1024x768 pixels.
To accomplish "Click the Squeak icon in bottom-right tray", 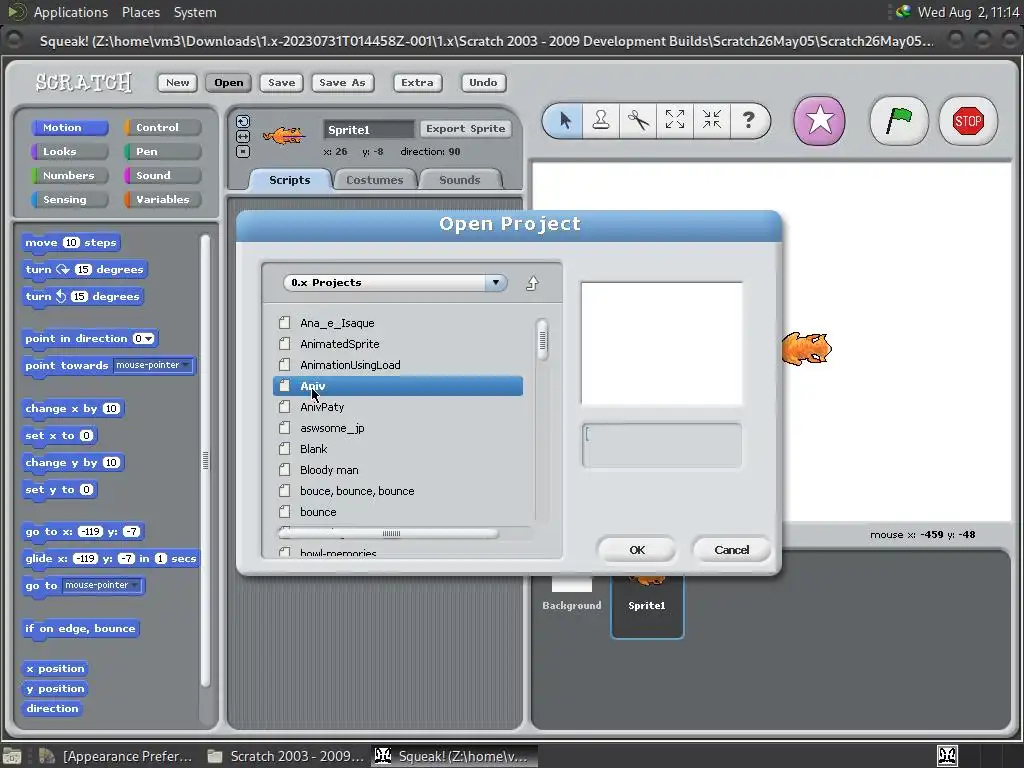I will [947, 756].
